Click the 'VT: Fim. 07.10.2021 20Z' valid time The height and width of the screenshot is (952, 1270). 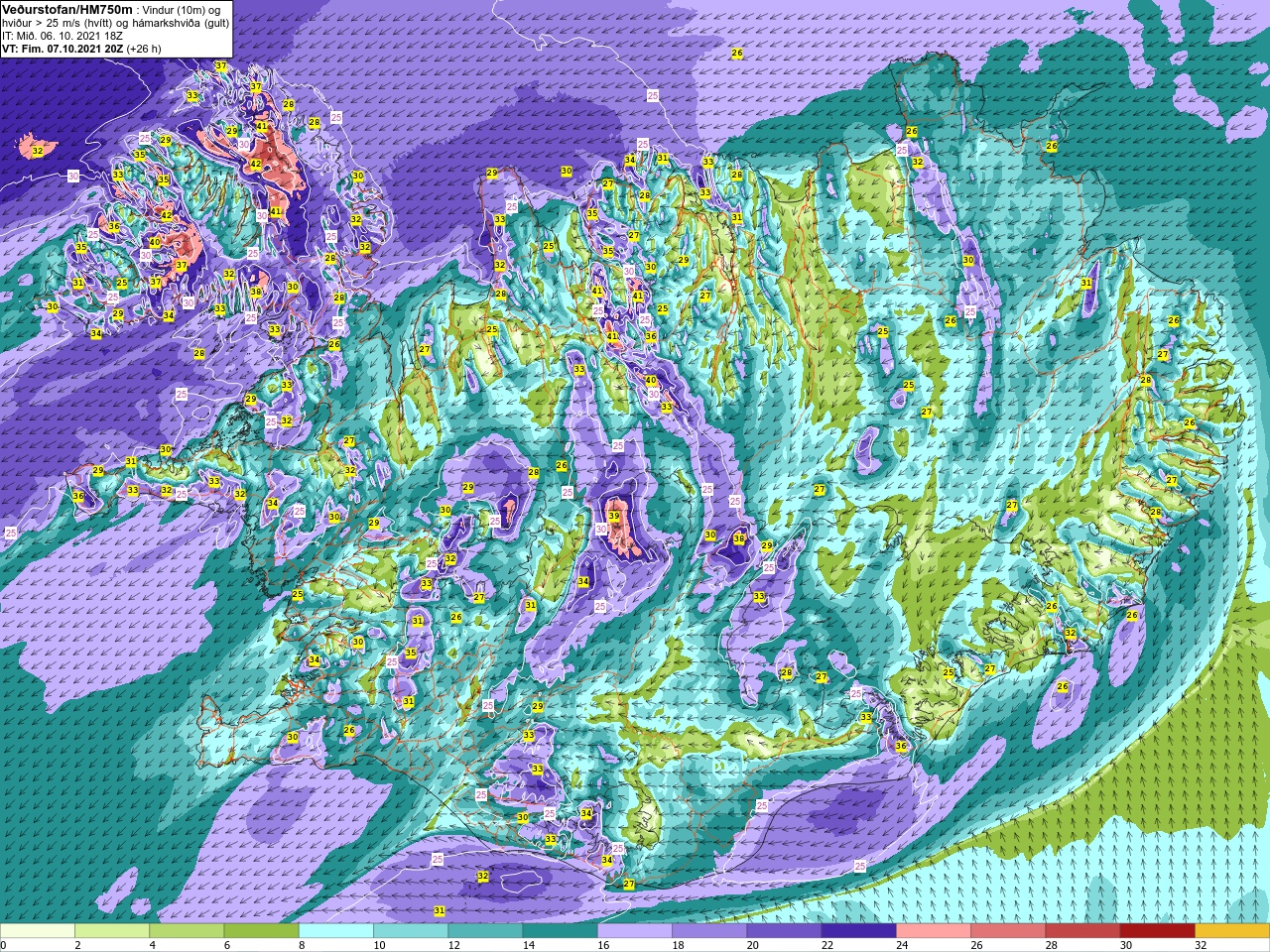(63, 48)
